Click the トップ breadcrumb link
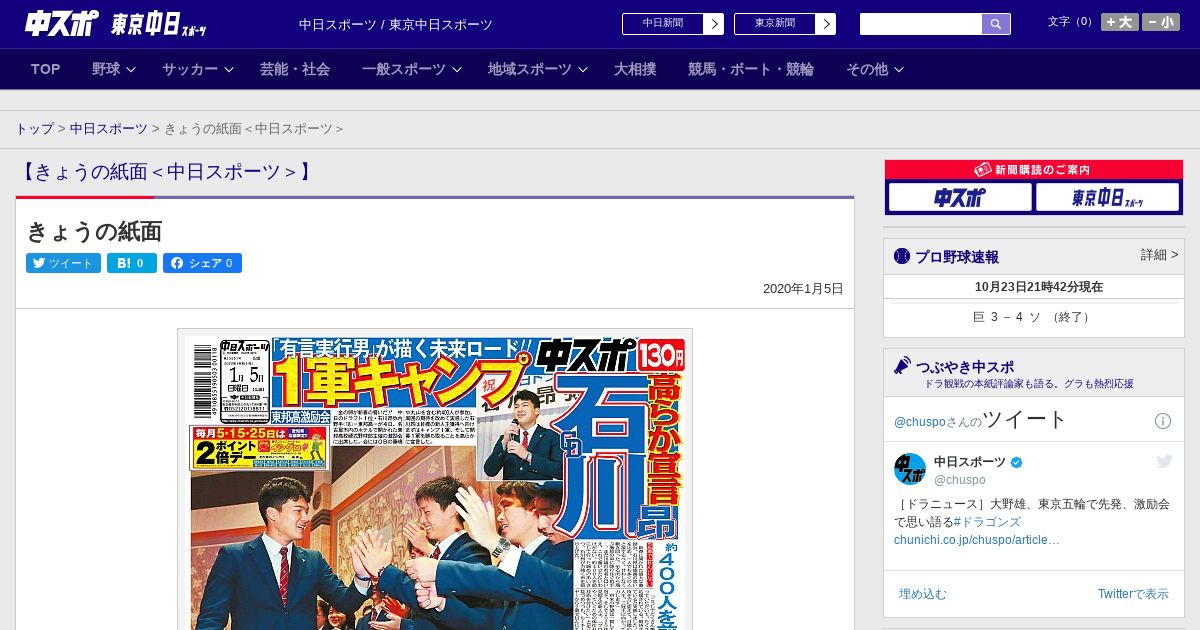 pos(34,129)
